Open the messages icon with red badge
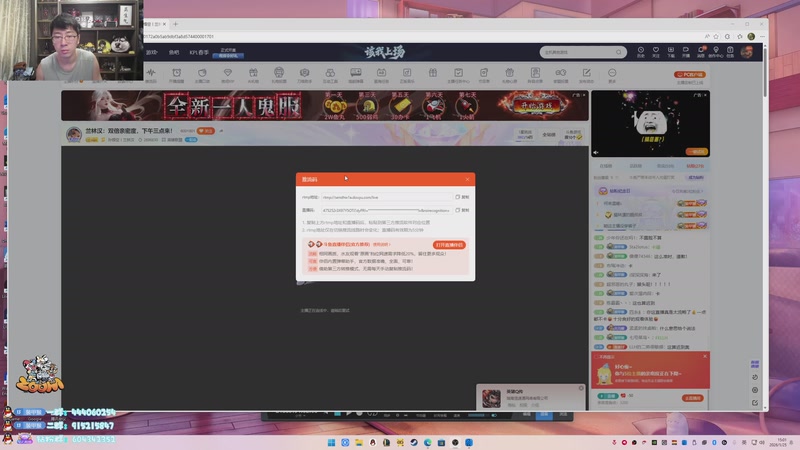Viewport: 800px width, 450px height. (x=701, y=50)
